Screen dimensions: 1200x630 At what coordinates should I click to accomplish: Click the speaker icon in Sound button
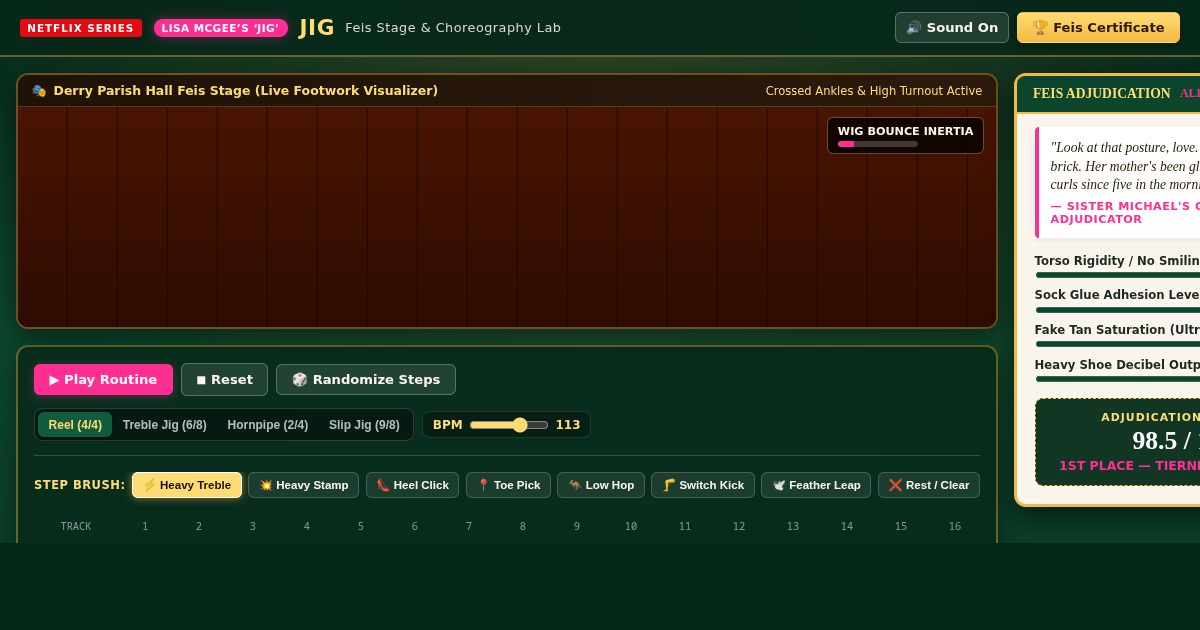(914, 28)
